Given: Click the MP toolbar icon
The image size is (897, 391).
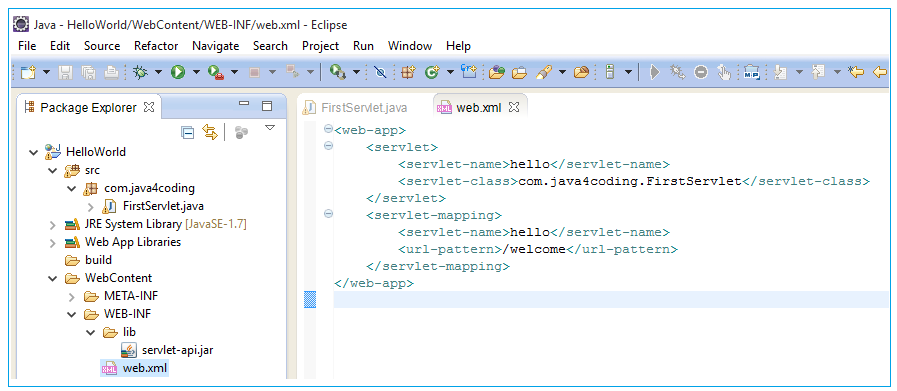Looking at the screenshot, I should tap(751, 72).
